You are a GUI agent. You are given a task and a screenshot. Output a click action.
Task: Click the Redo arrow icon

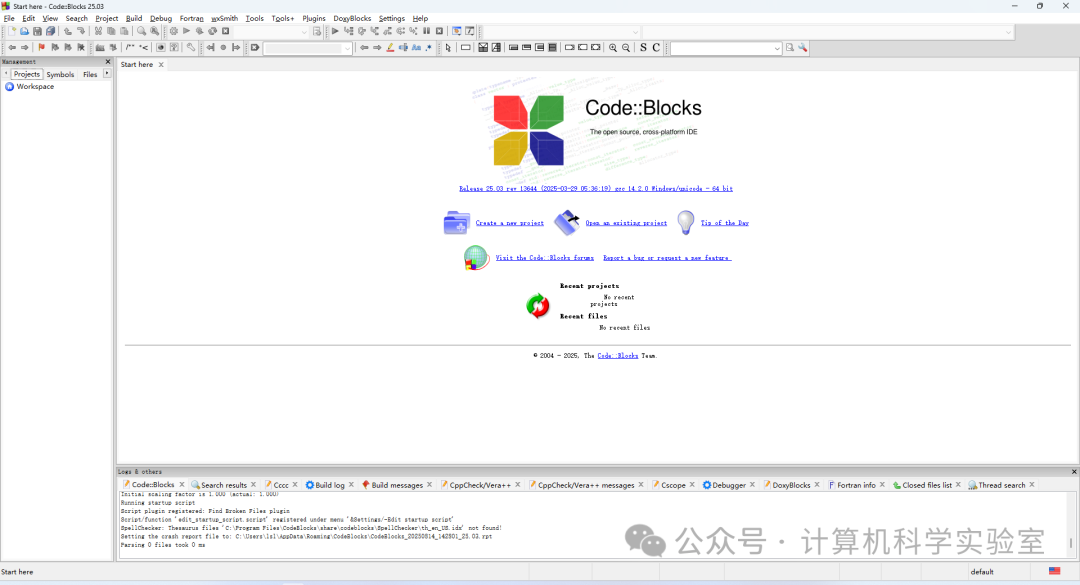(81, 32)
